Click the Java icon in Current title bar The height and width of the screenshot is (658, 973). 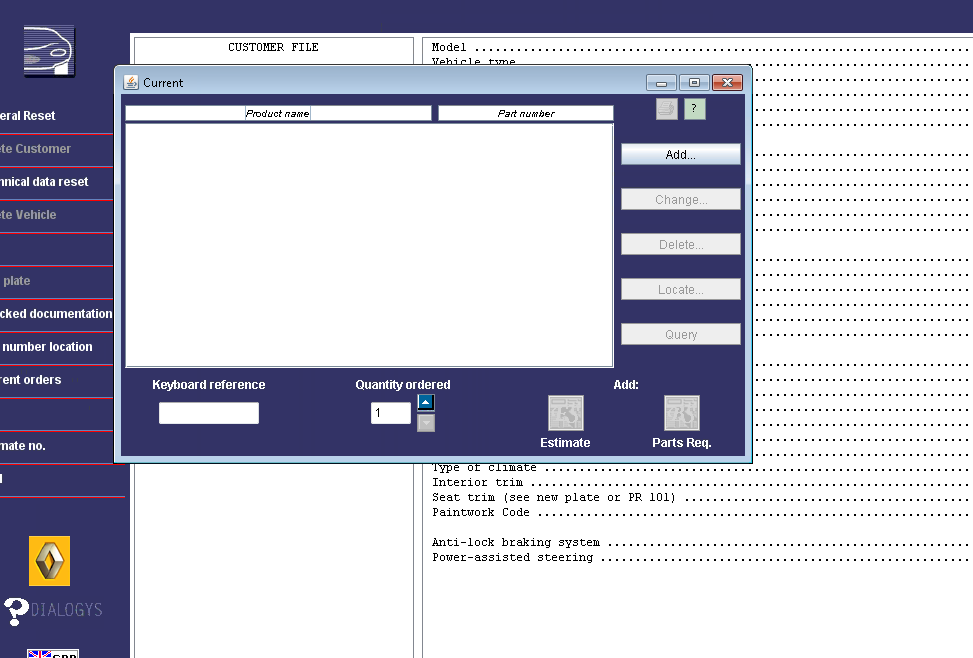click(131, 83)
